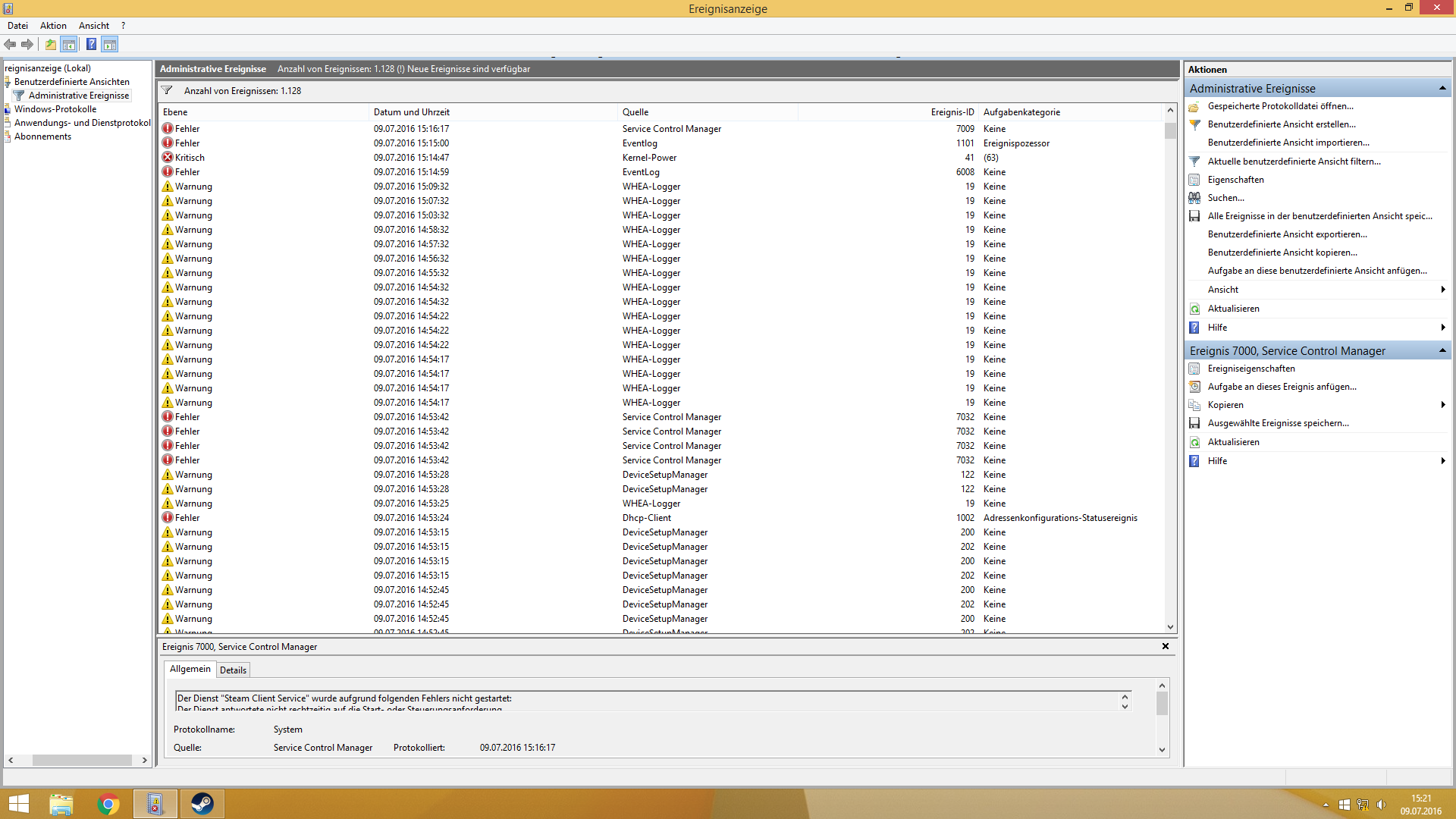
Task: Sort by the Quelle column header
Action: click(x=708, y=112)
